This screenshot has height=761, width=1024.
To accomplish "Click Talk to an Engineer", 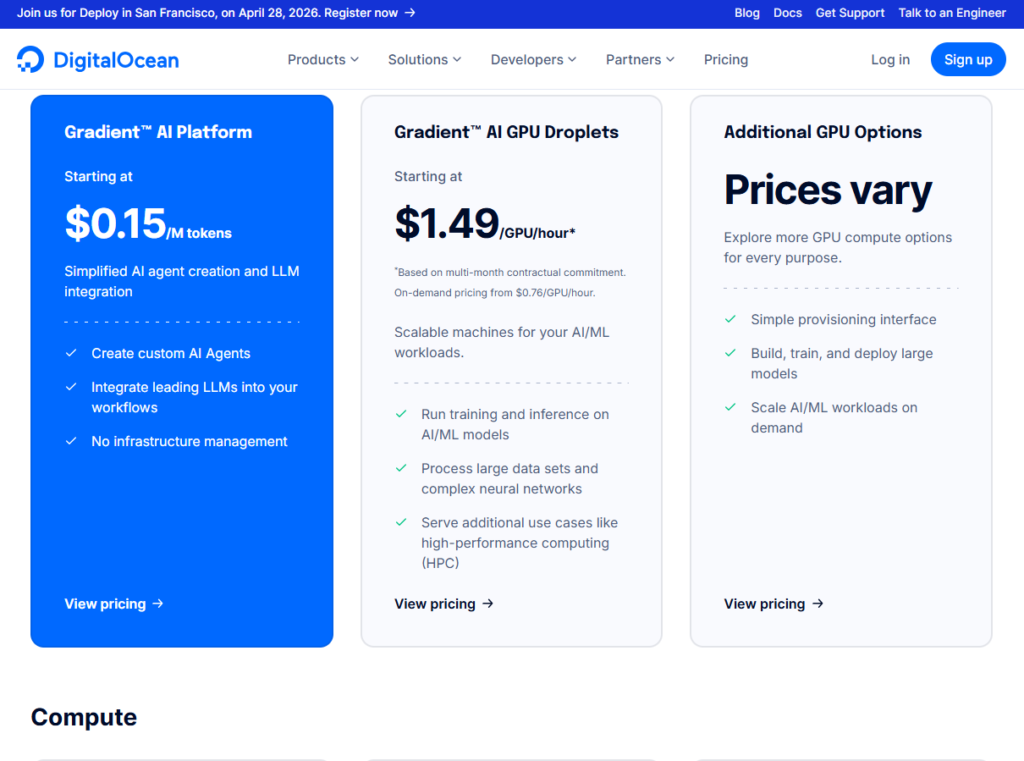I will (952, 13).
